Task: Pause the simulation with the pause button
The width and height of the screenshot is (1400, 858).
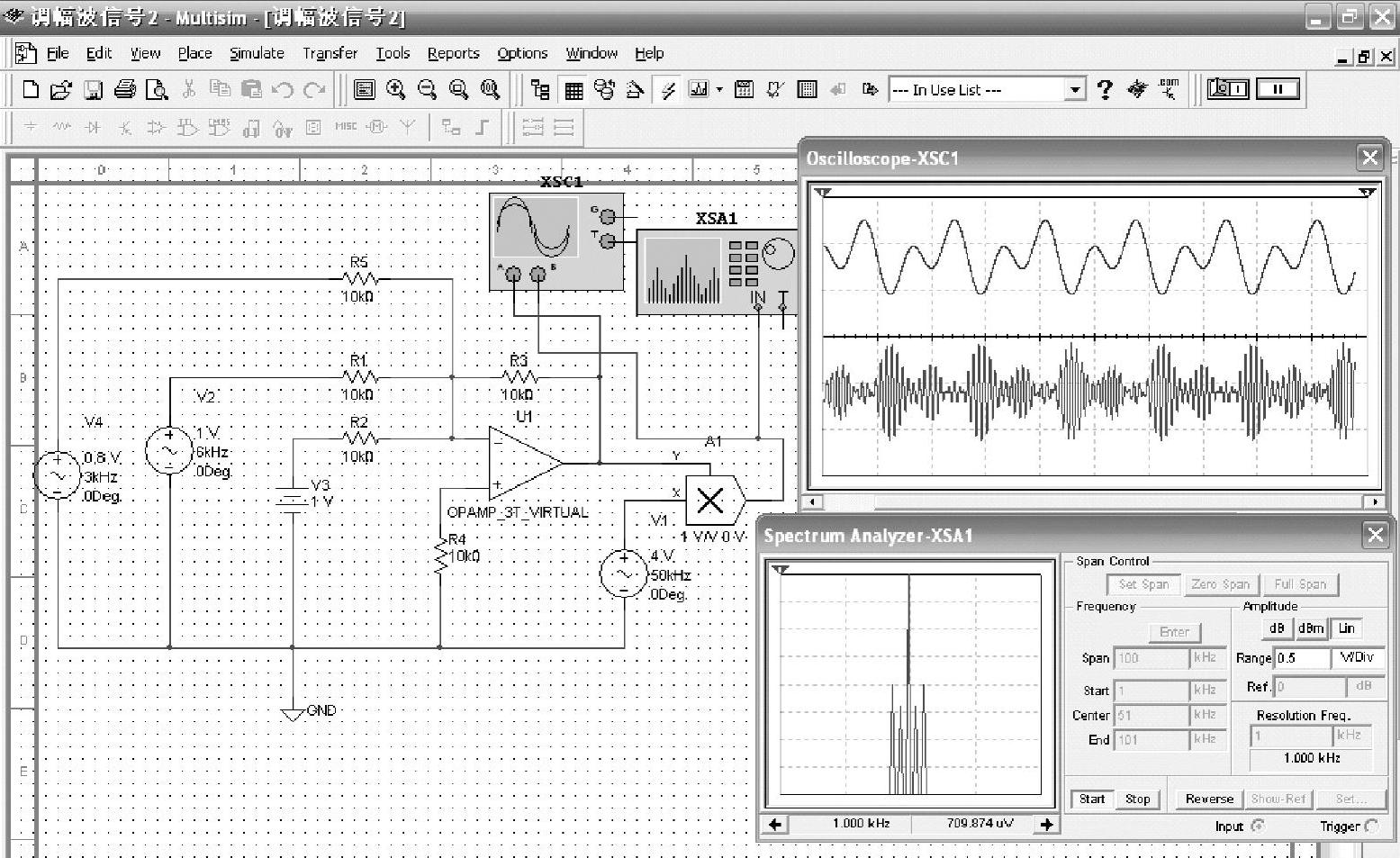Action: pyautogui.click(x=1277, y=88)
